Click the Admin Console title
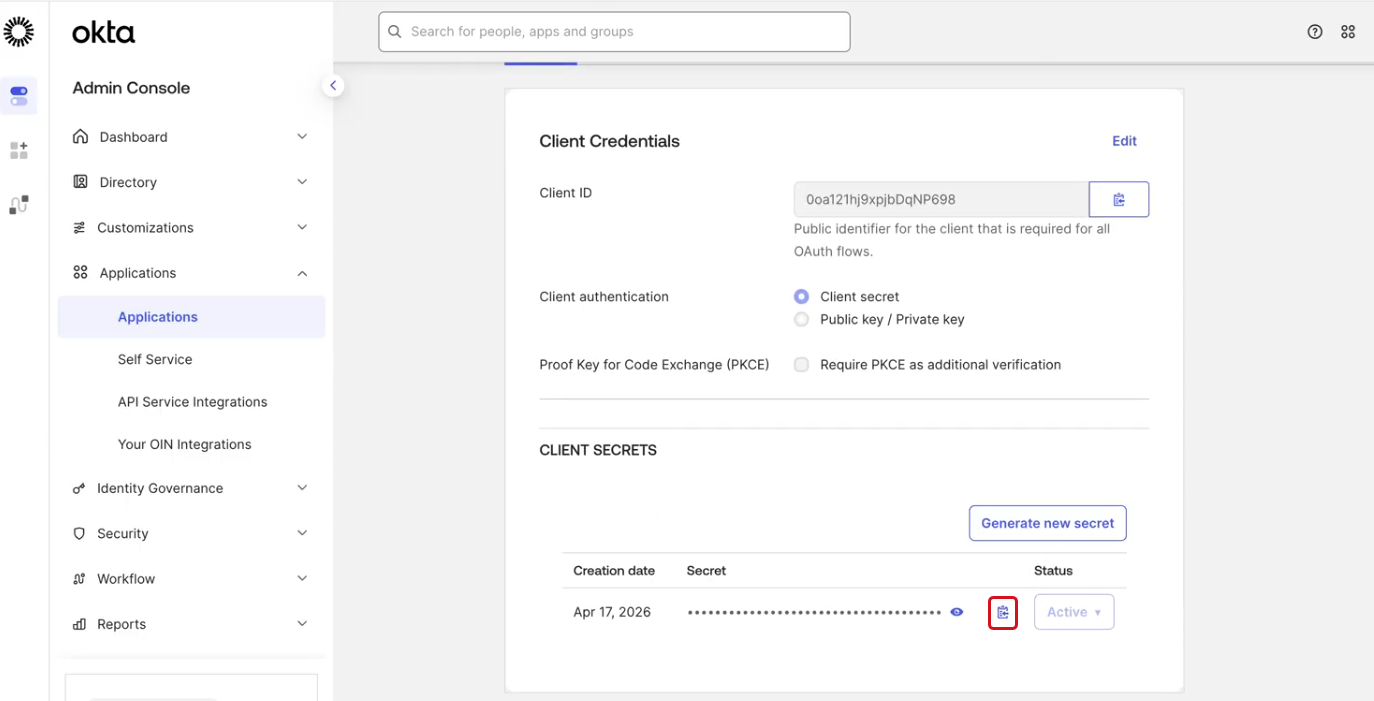Viewport: 1374px width, 701px height. click(131, 88)
